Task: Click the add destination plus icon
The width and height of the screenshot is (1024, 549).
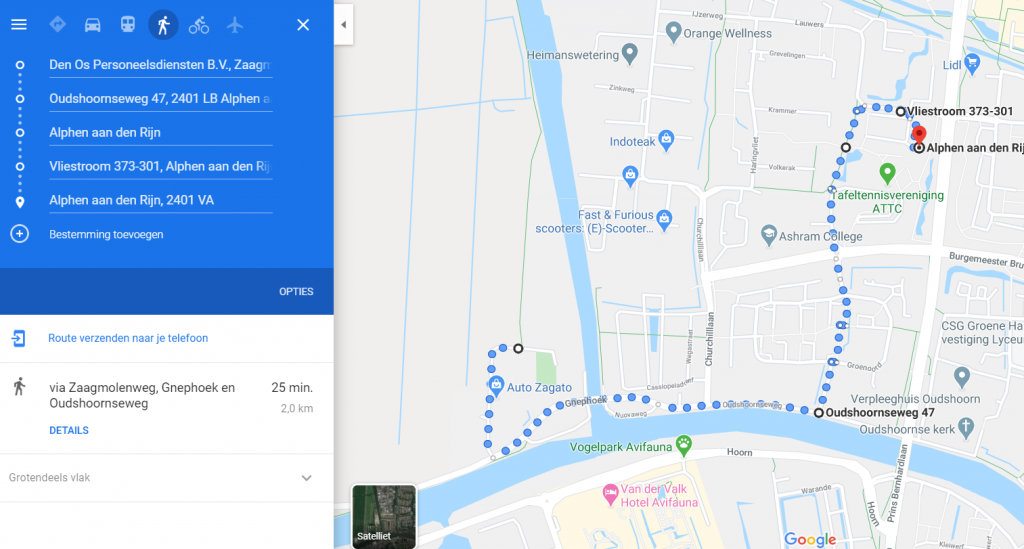Action: 19,234
